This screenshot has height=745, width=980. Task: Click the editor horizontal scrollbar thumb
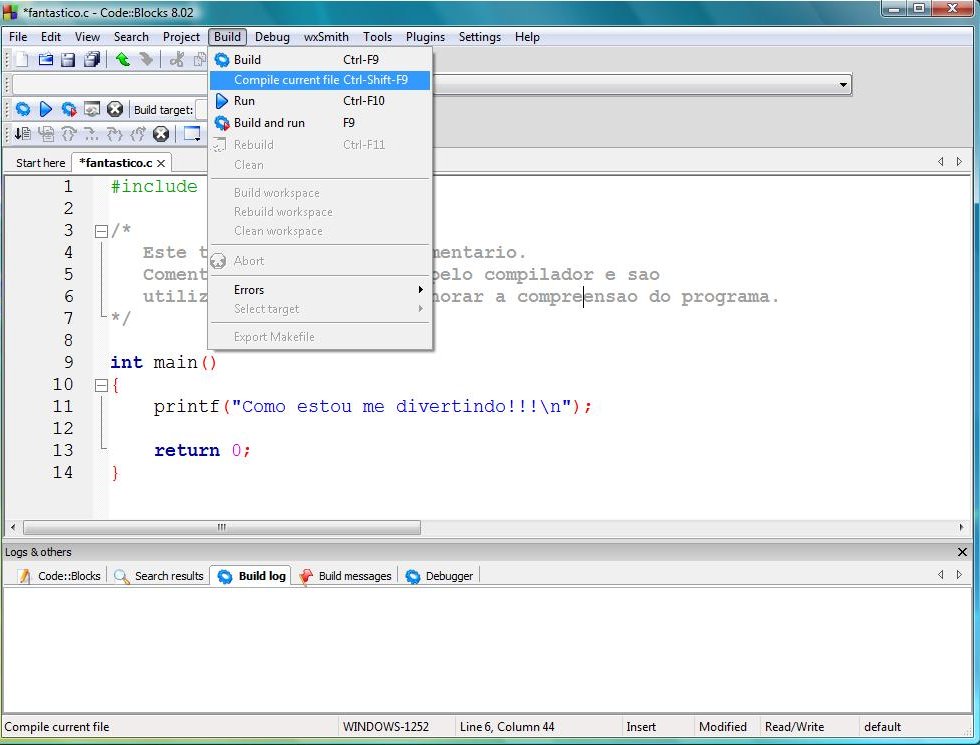222,528
